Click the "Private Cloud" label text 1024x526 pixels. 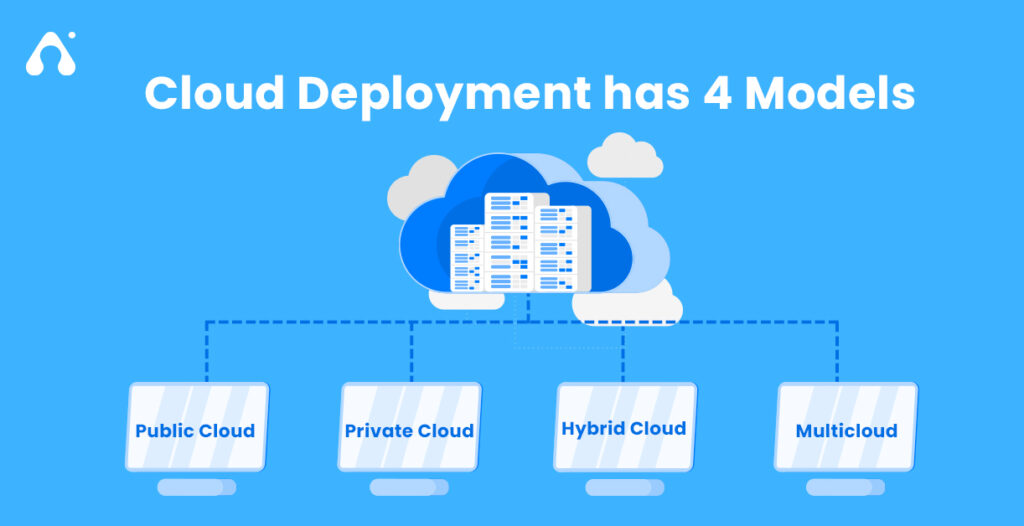[x=409, y=431]
